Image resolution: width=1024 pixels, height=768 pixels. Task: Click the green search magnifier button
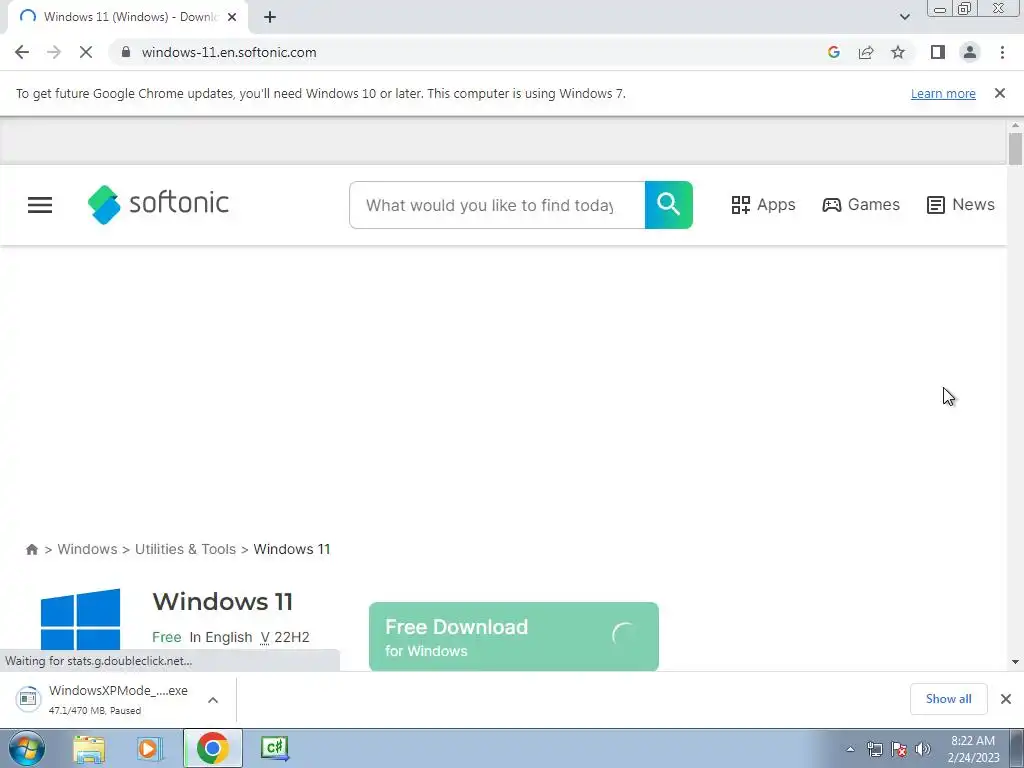click(669, 205)
